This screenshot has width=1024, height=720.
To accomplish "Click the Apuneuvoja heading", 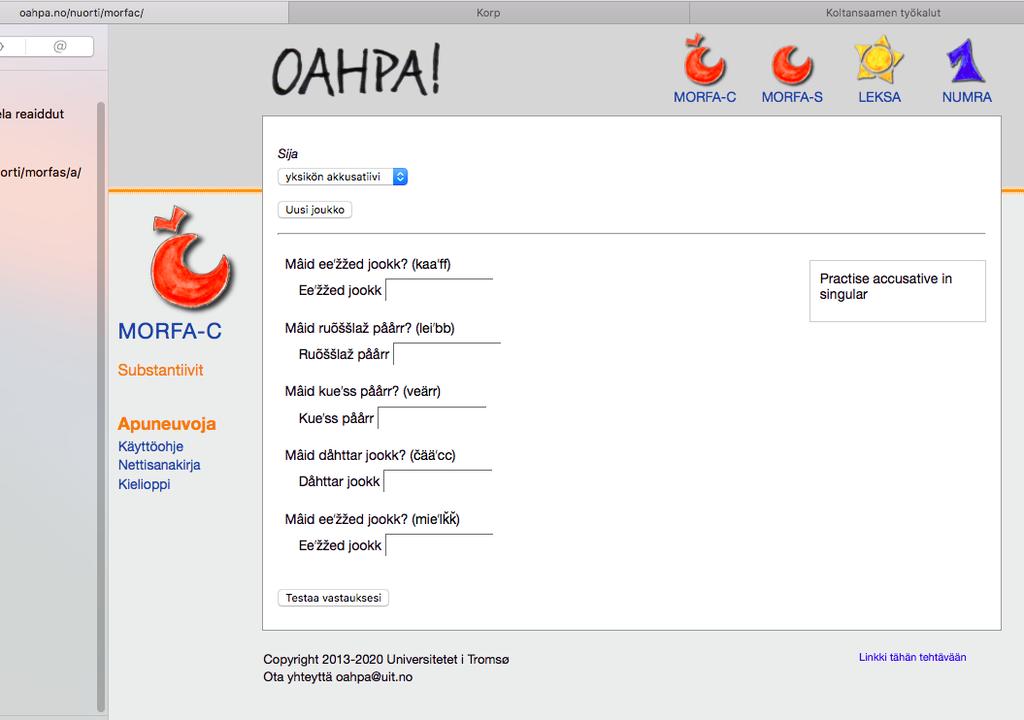I will coord(167,423).
